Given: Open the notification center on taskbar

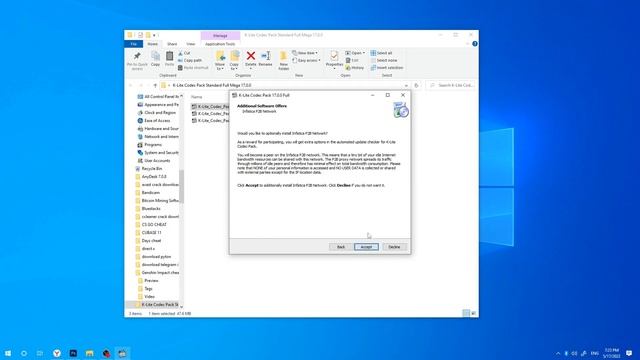Looking at the screenshot, I should [629, 353].
